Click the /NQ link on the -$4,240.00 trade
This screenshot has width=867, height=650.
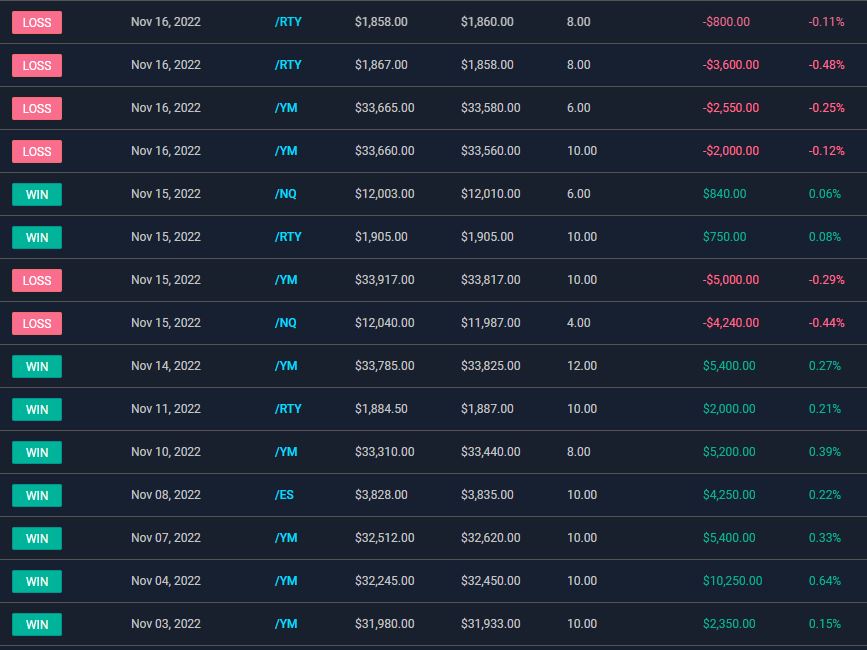pos(285,323)
